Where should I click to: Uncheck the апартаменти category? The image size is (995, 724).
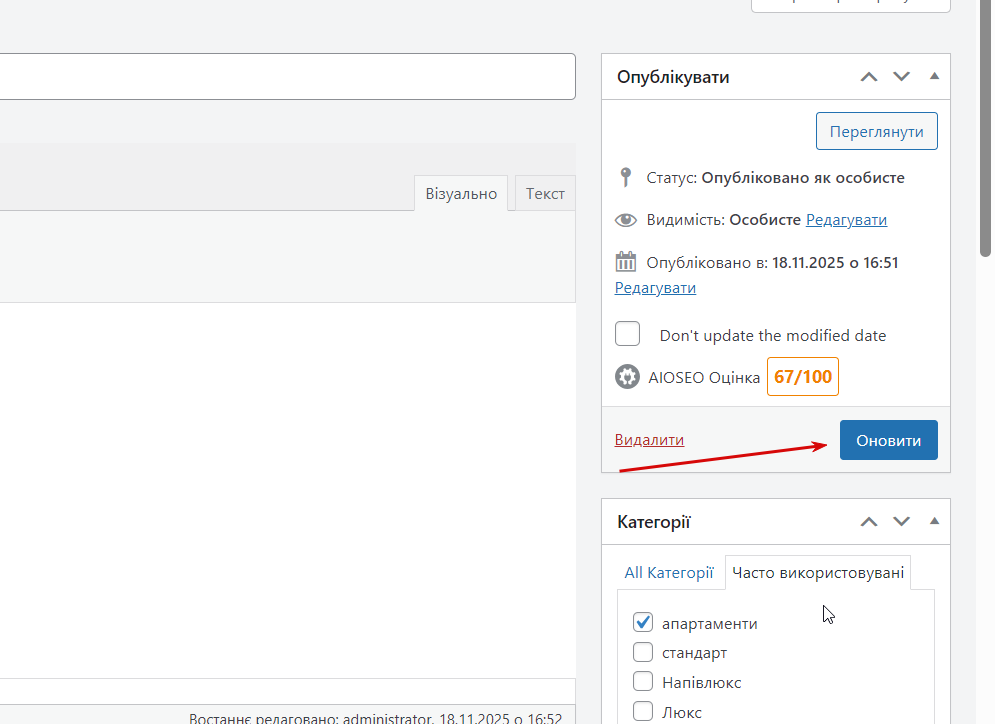(643, 623)
